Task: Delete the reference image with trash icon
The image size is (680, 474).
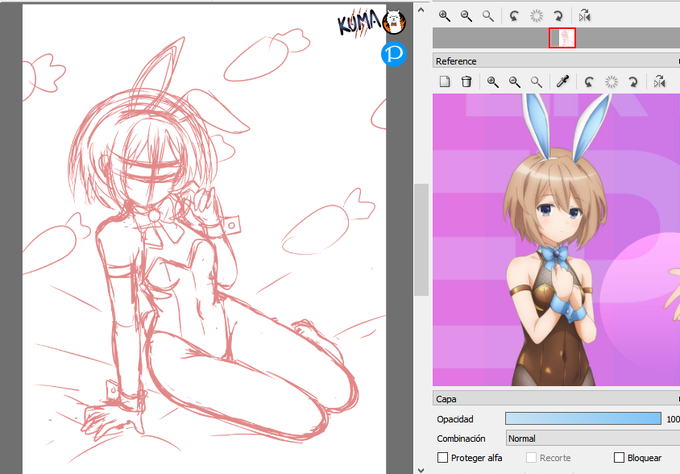Action: pos(466,82)
